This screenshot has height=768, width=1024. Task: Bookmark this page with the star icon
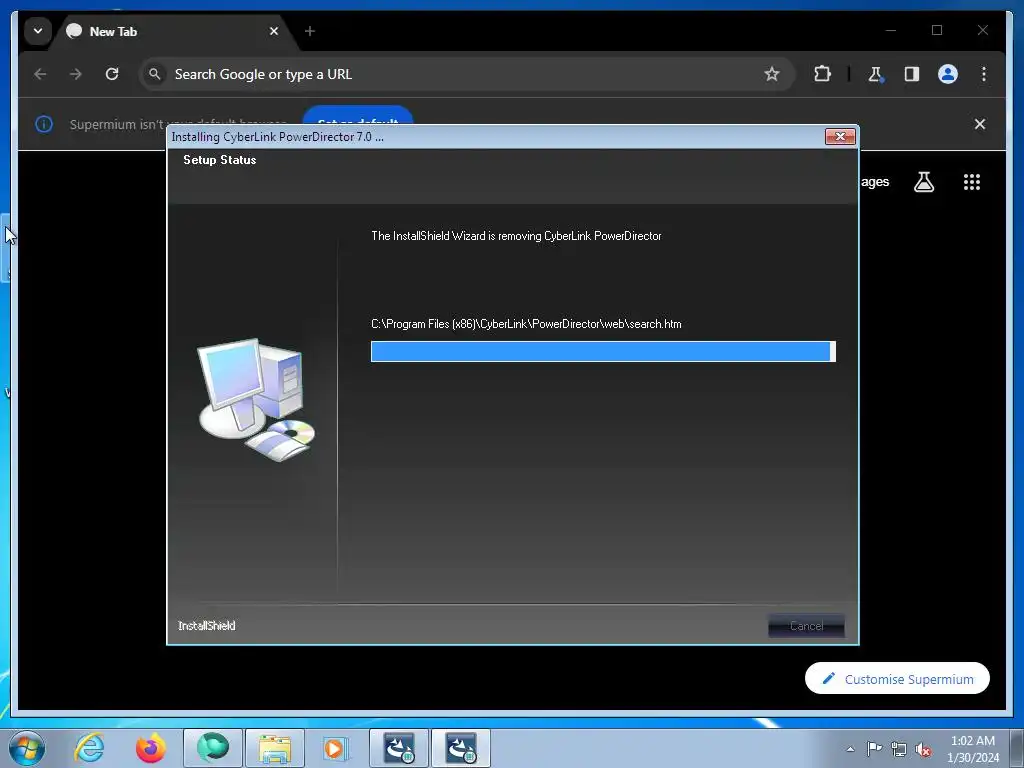coord(772,74)
